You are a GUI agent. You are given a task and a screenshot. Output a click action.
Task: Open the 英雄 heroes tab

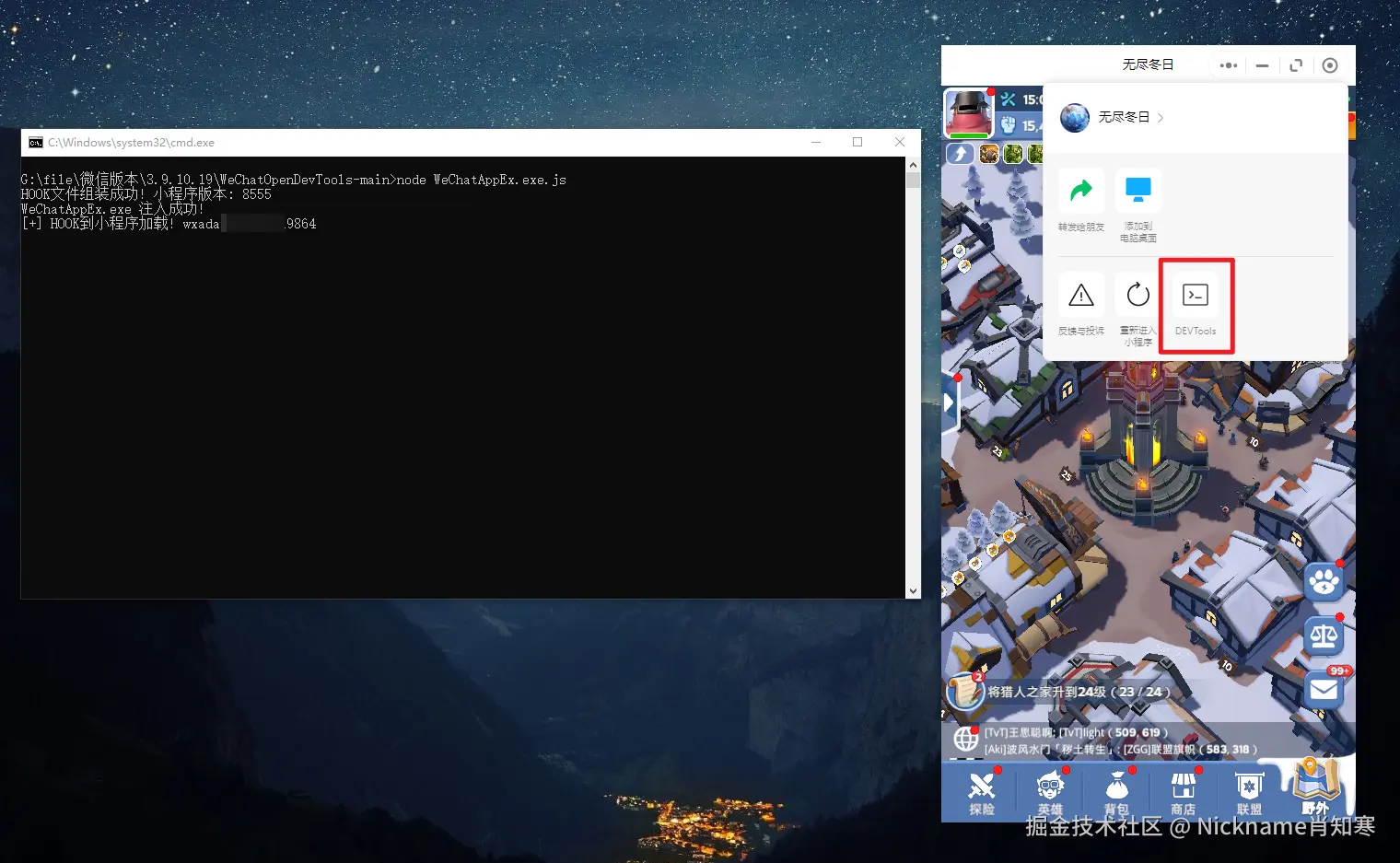click(x=1050, y=793)
